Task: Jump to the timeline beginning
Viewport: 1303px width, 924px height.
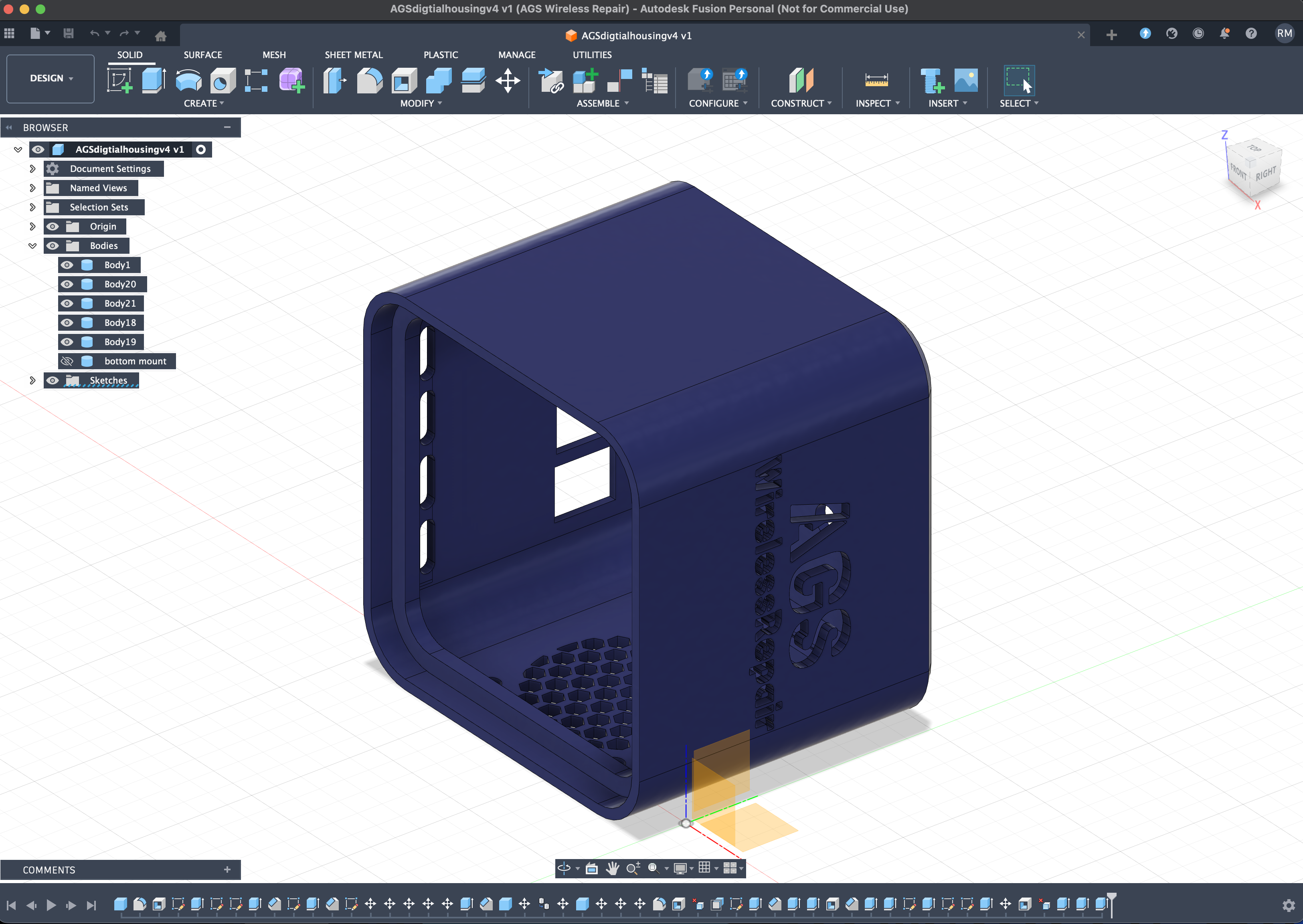Action: coord(11,905)
